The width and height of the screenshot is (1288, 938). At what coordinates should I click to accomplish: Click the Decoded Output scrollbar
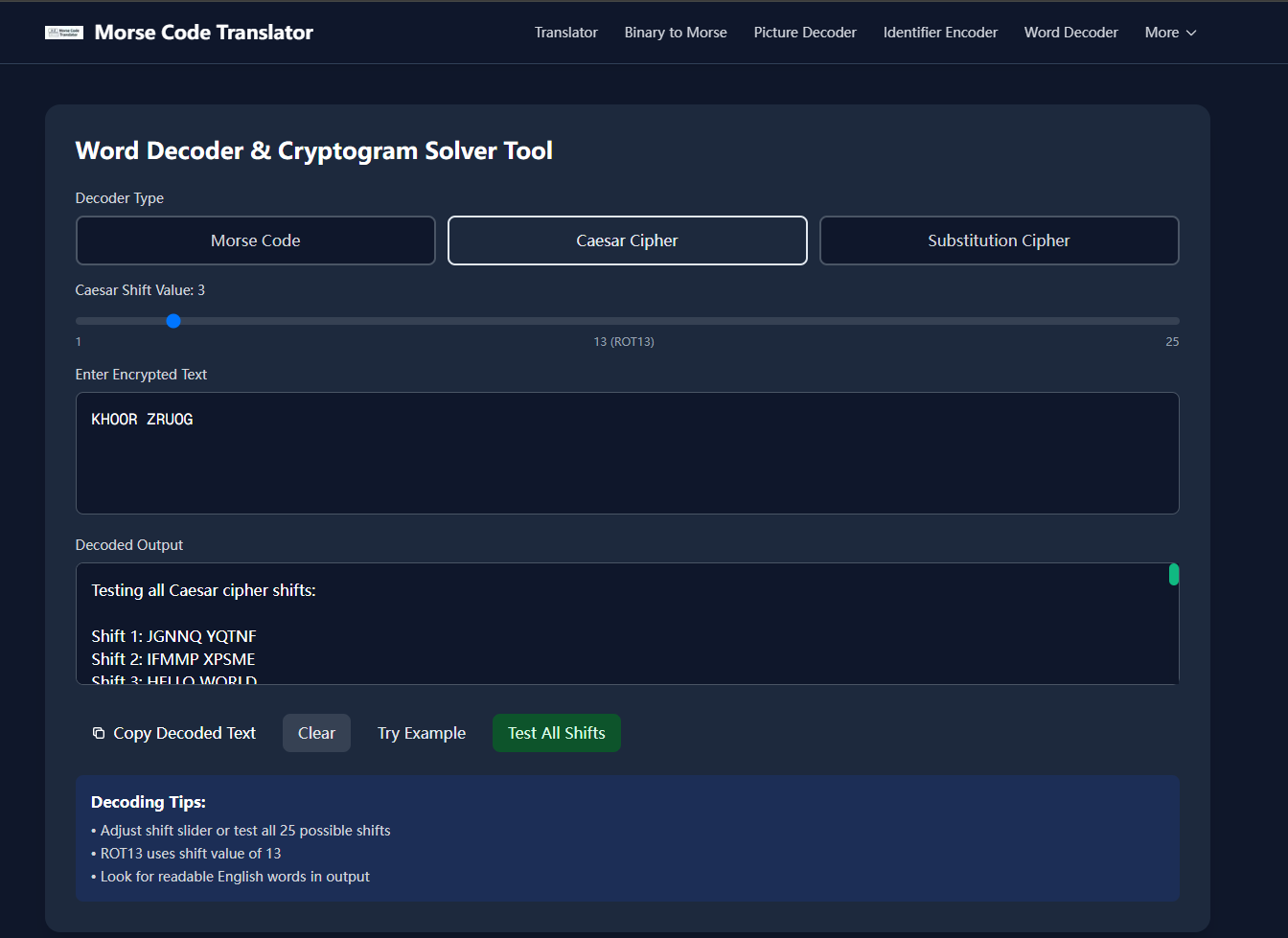point(1174,575)
